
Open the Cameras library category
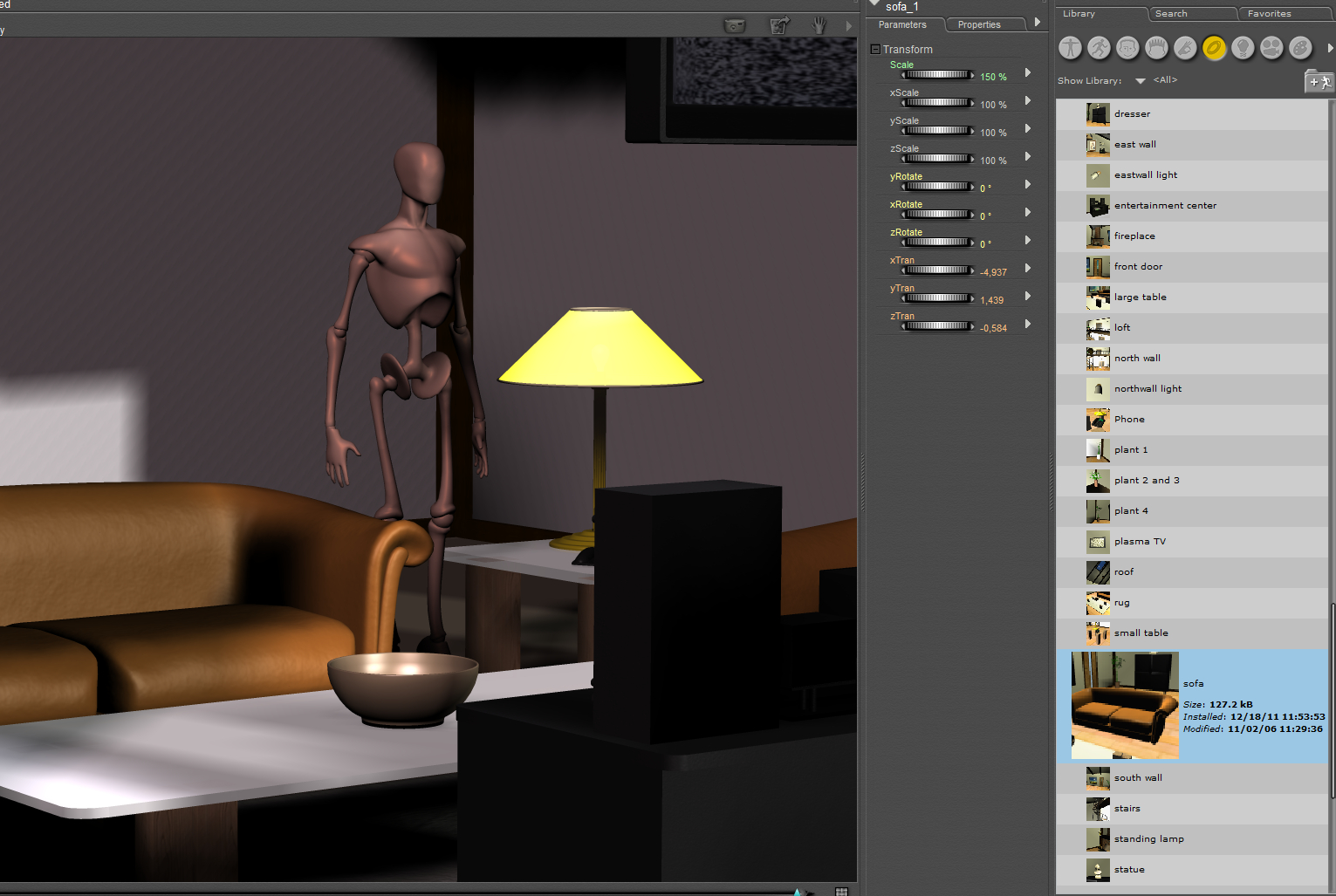[x=1271, y=48]
